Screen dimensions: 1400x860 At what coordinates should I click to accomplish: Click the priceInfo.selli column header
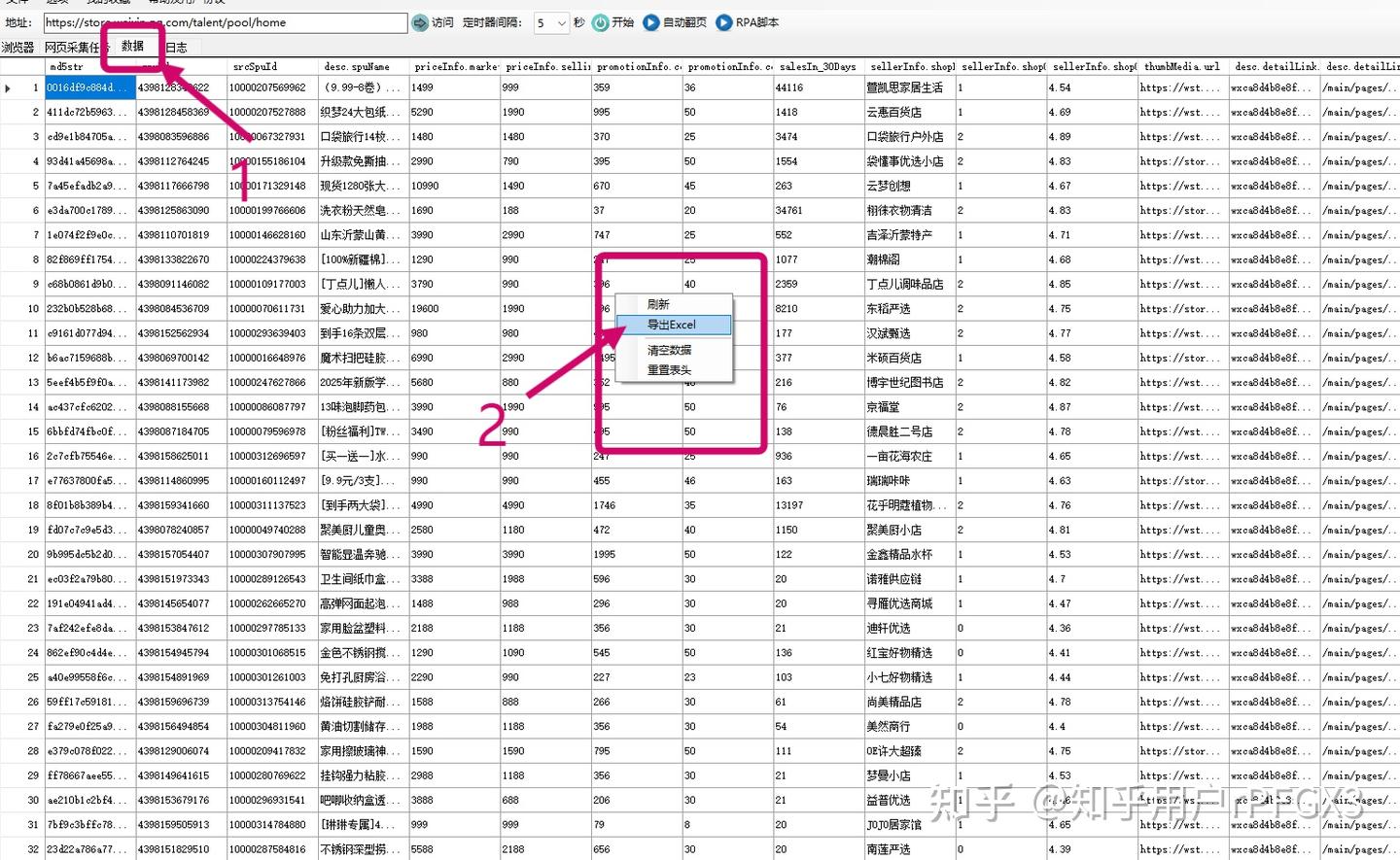pos(546,66)
